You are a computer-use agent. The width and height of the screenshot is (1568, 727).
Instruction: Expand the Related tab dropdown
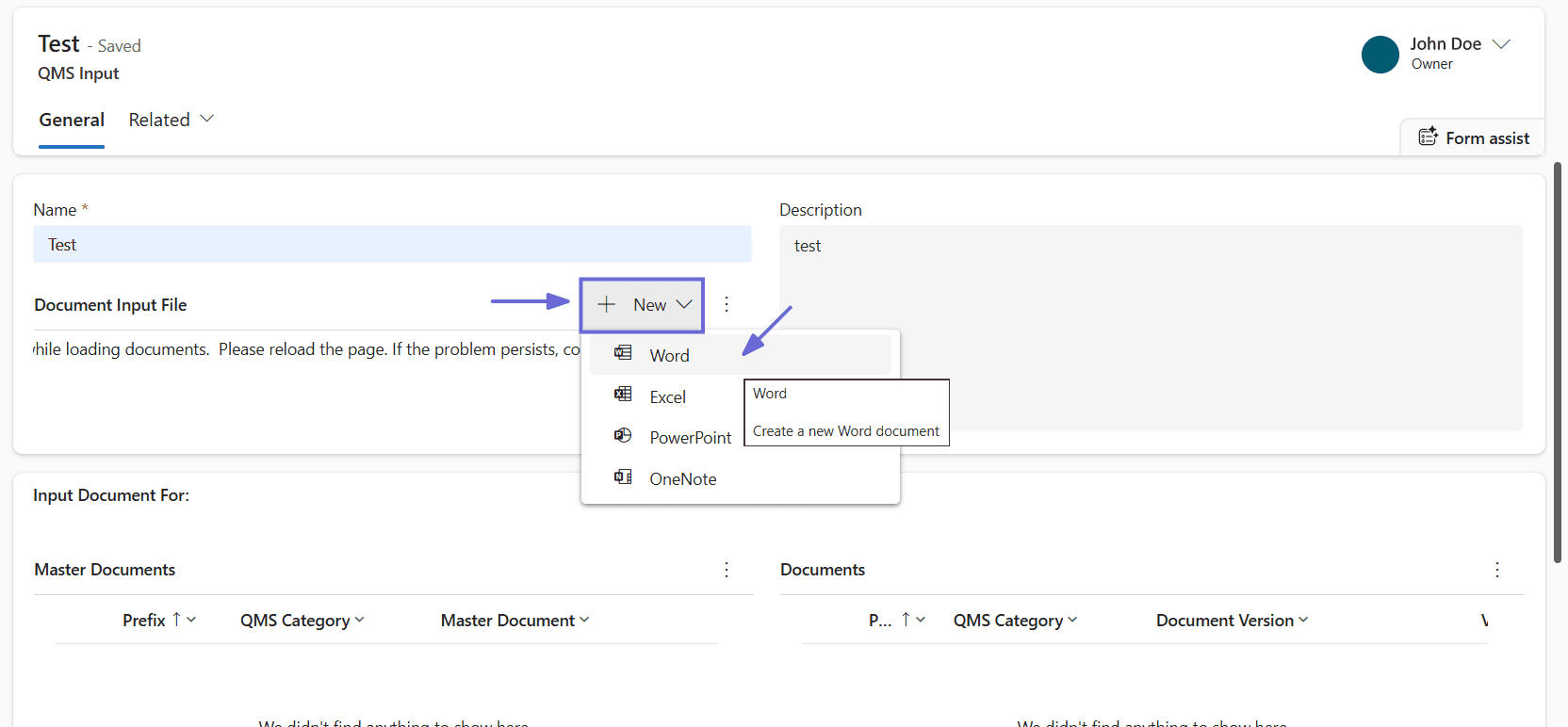(207, 119)
